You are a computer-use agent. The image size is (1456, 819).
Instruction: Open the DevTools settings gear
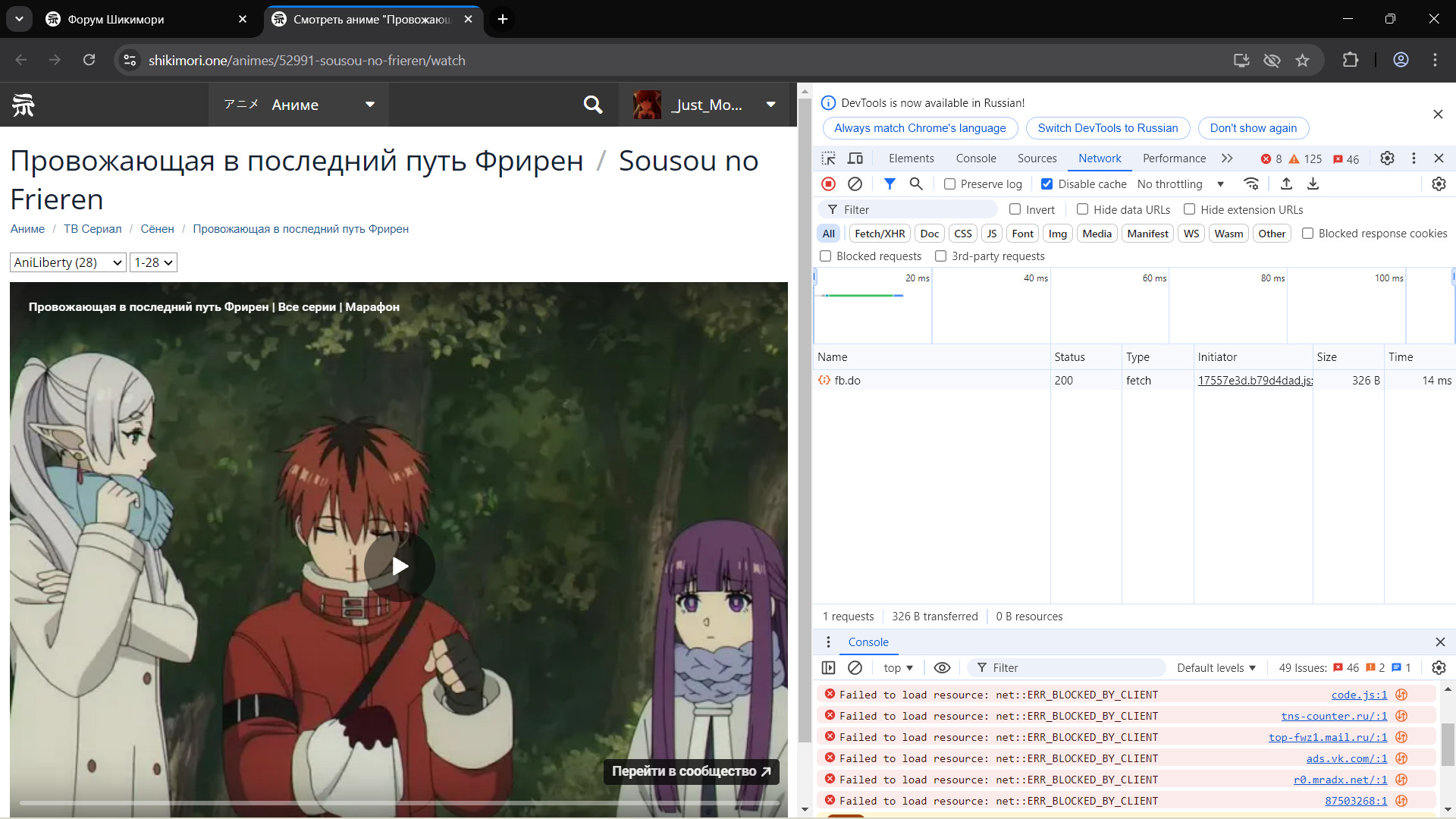pyautogui.click(x=1387, y=158)
